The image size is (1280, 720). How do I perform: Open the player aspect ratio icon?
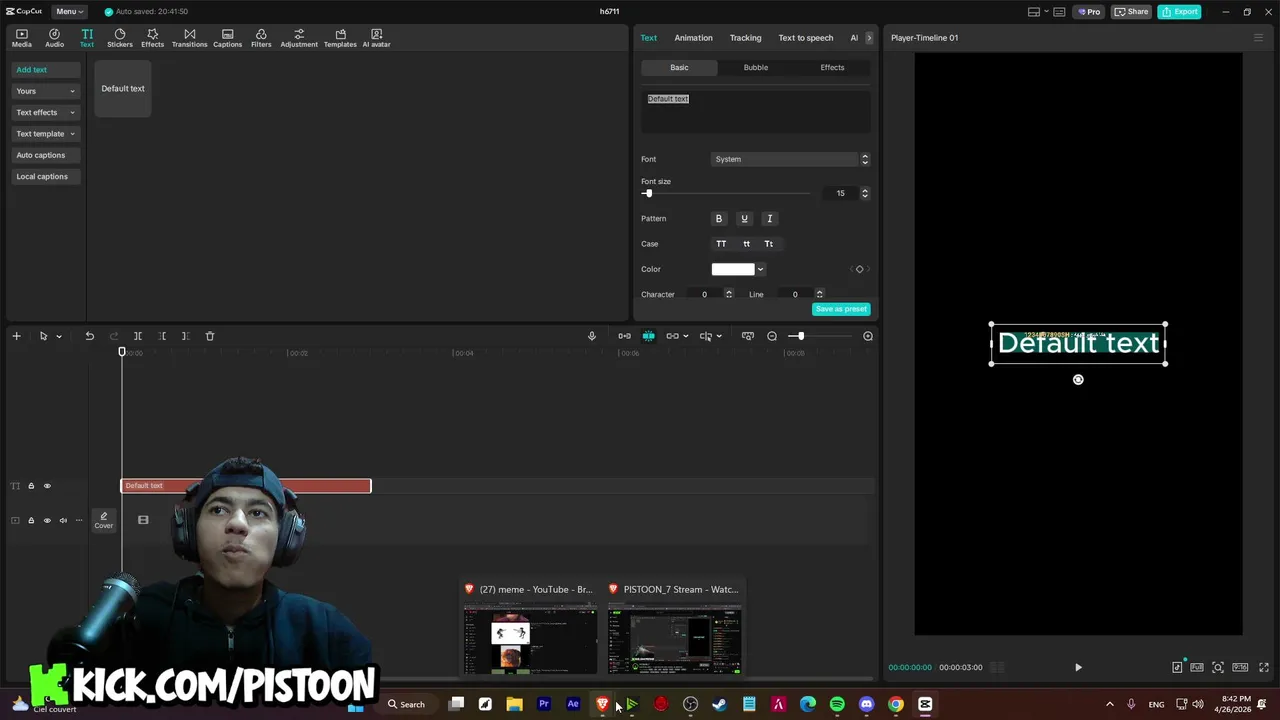coord(1240,667)
